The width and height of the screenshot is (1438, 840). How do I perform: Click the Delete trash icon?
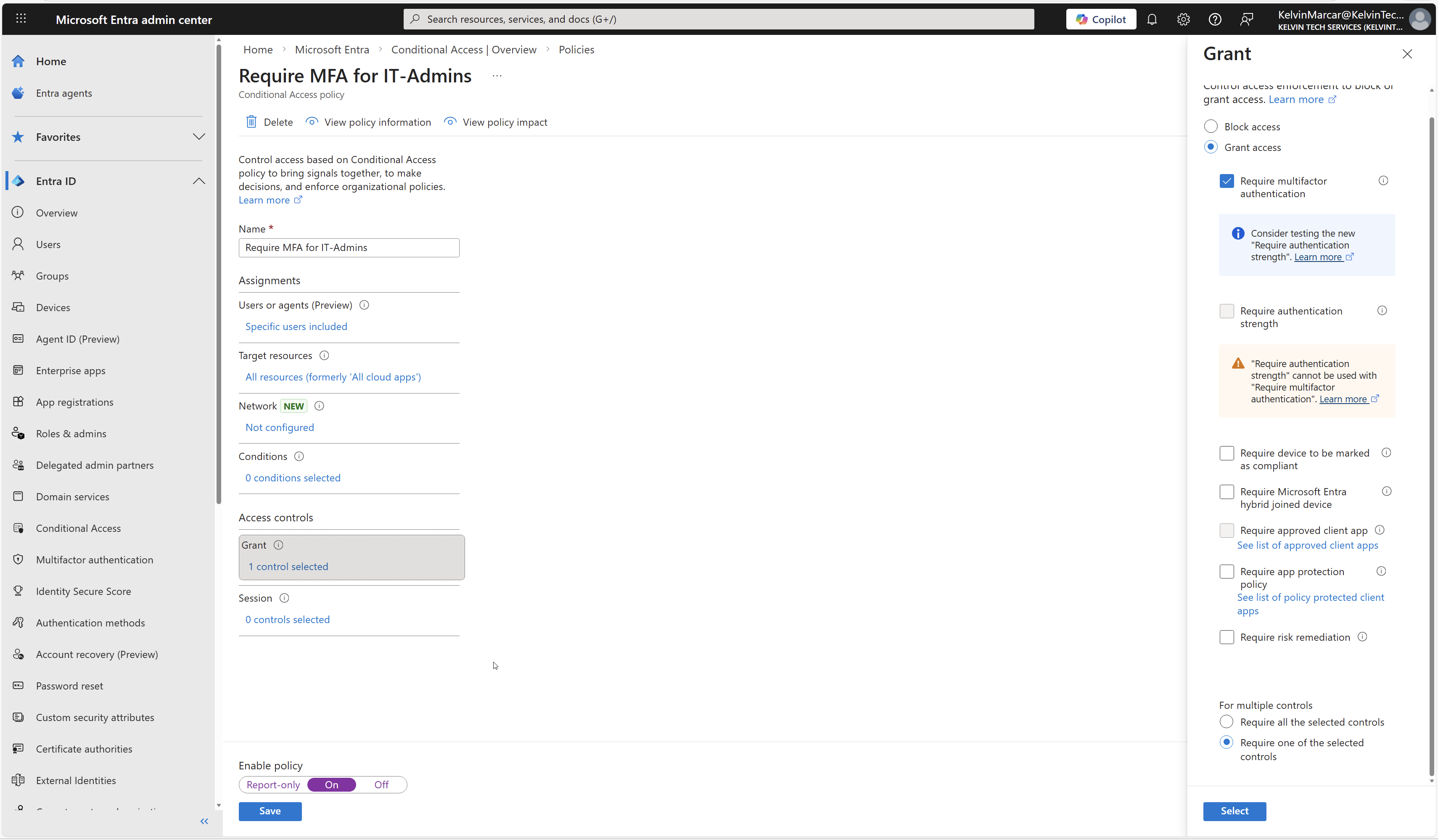tap(251, 122)
